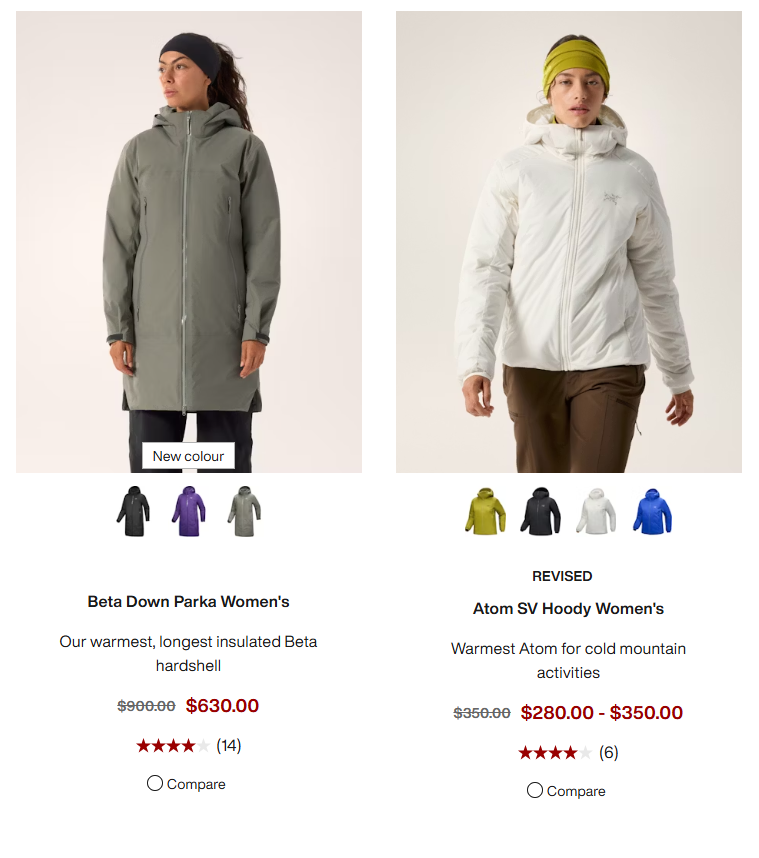The height and width of the screenshot is (858, 759).
Task: Open the (6) reviews count
Action: (x=609, y=752)
